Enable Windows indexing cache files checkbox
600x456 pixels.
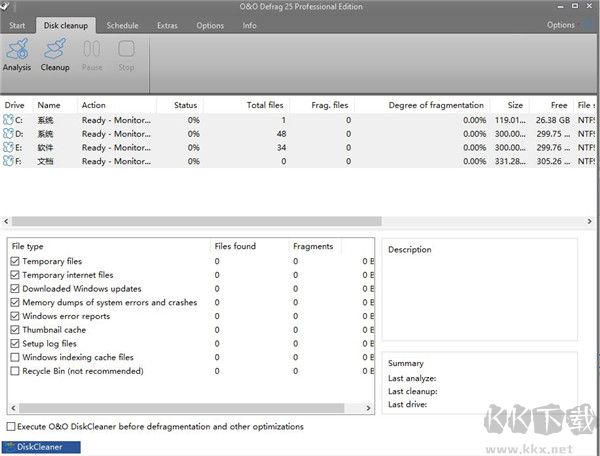pyautogui.click(x=14, y=357)
